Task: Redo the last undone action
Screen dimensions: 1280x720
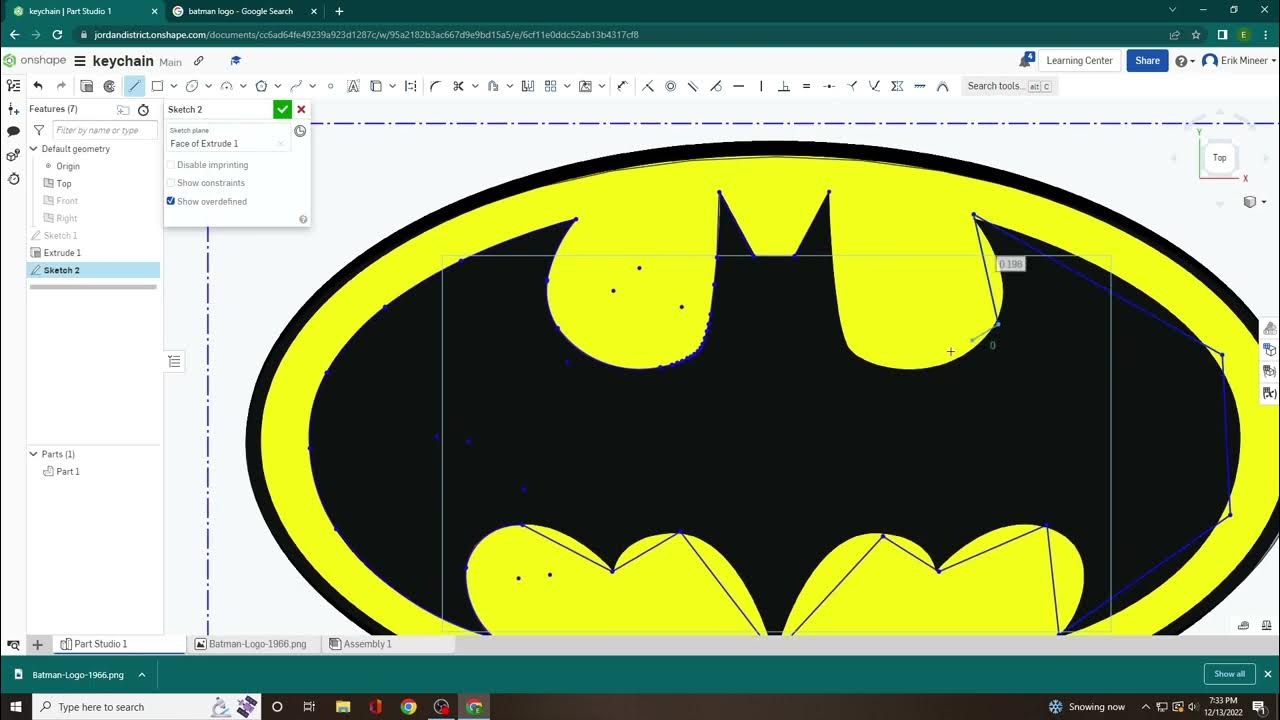Action: (x=61, y=86)
